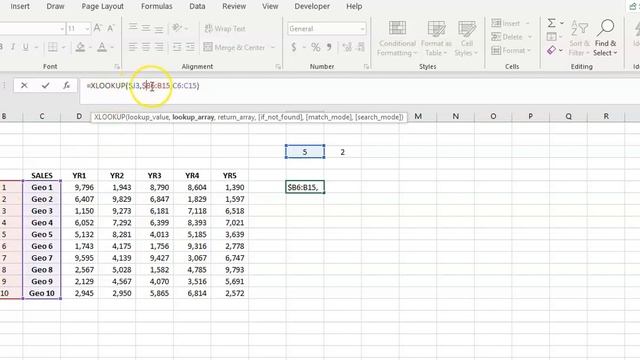Center text horizontally
Image resolution: width=640 pixels, height=360 pixels.
point(146,47)
